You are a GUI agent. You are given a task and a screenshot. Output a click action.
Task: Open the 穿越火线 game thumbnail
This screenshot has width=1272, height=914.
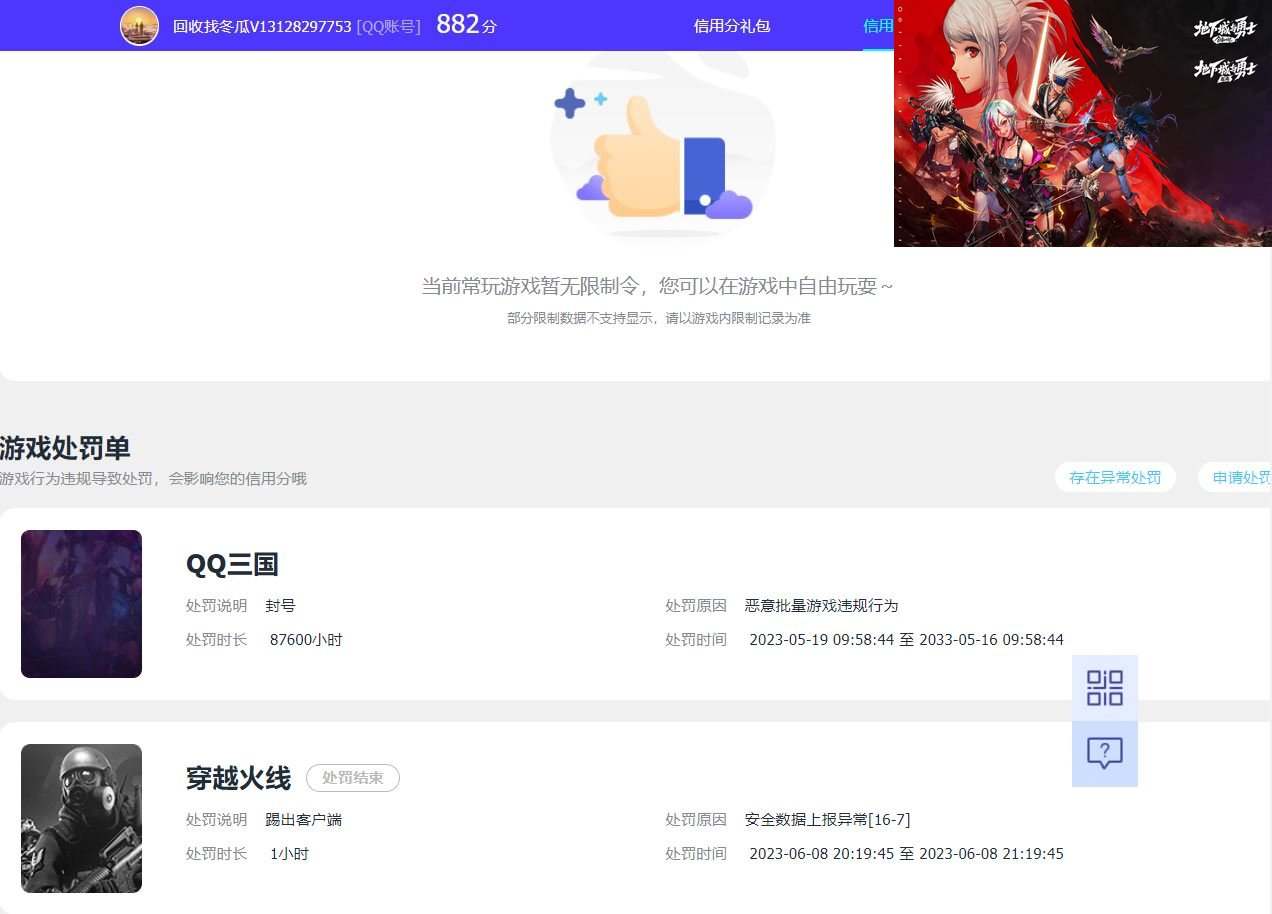[81, 818]
